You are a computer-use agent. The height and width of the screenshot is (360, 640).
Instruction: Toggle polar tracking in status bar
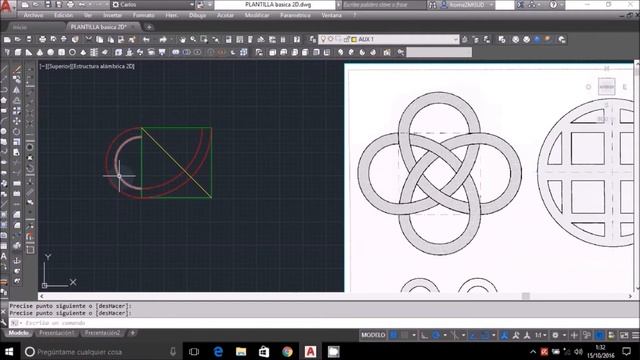pos(436,335)
